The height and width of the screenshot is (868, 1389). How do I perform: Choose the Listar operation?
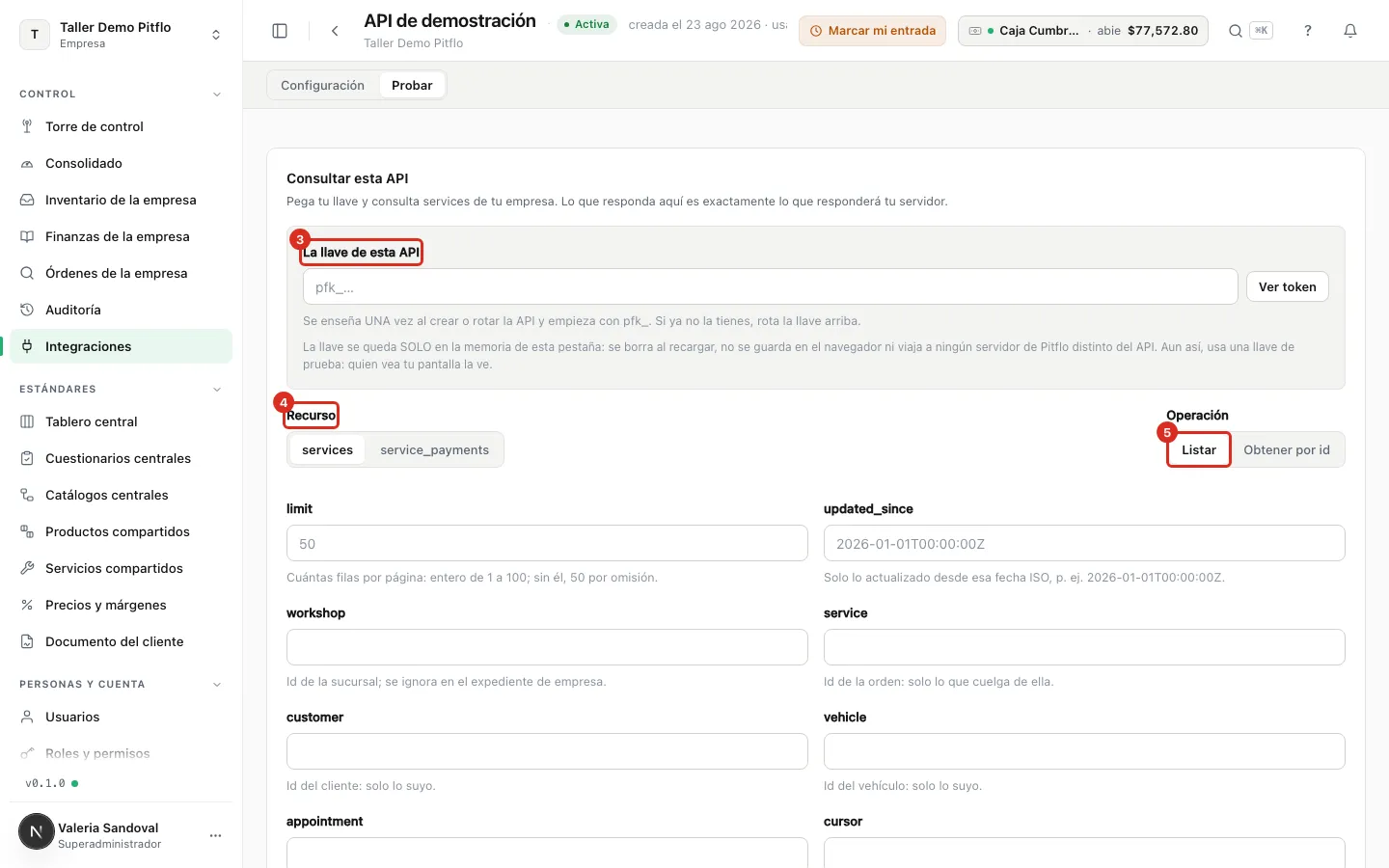pyautogui.click(x=1199, y=449)
